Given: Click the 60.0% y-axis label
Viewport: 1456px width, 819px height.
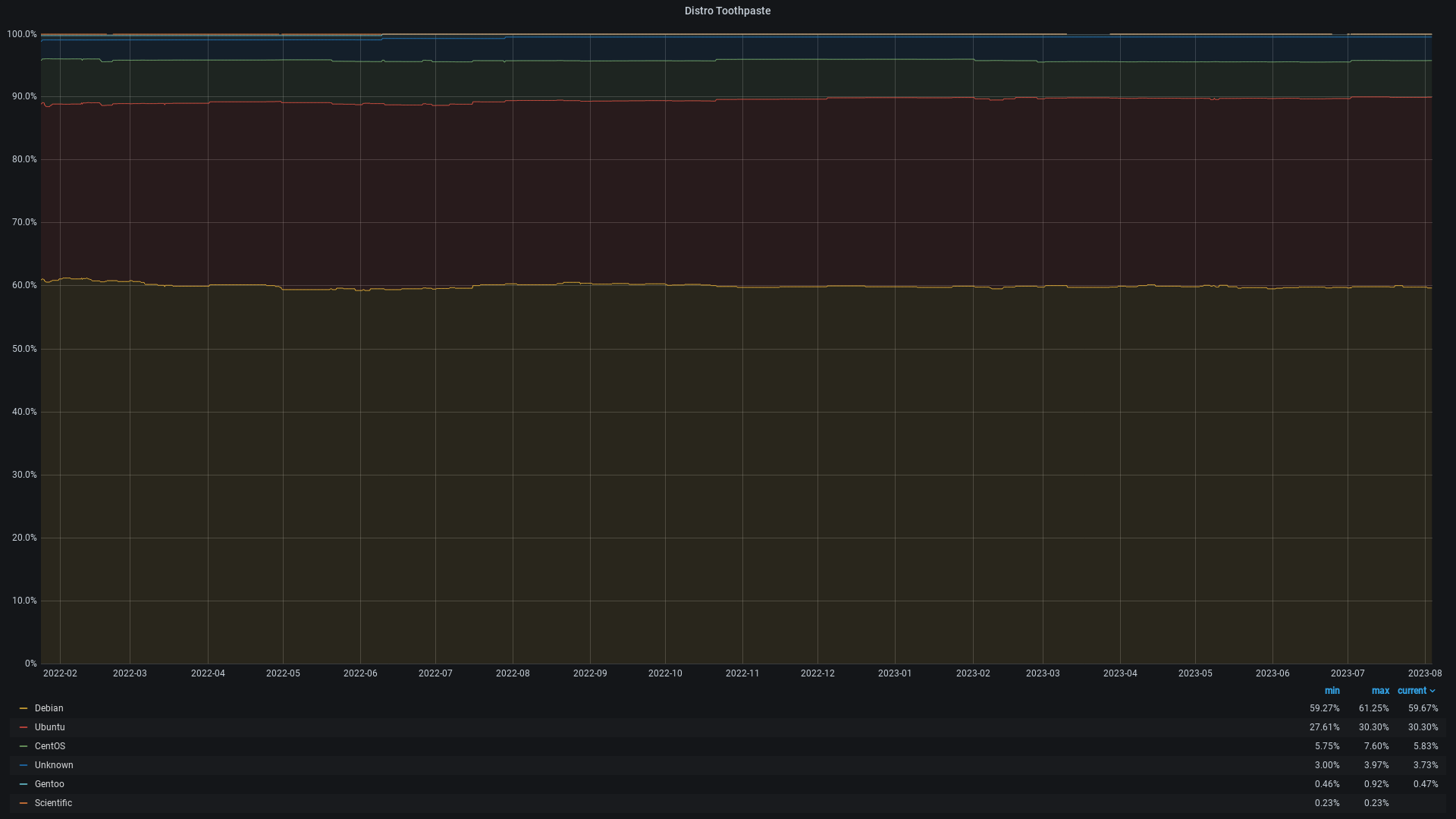Looking at the screenshot, I should pyautogui.click(x=24, y=286).
